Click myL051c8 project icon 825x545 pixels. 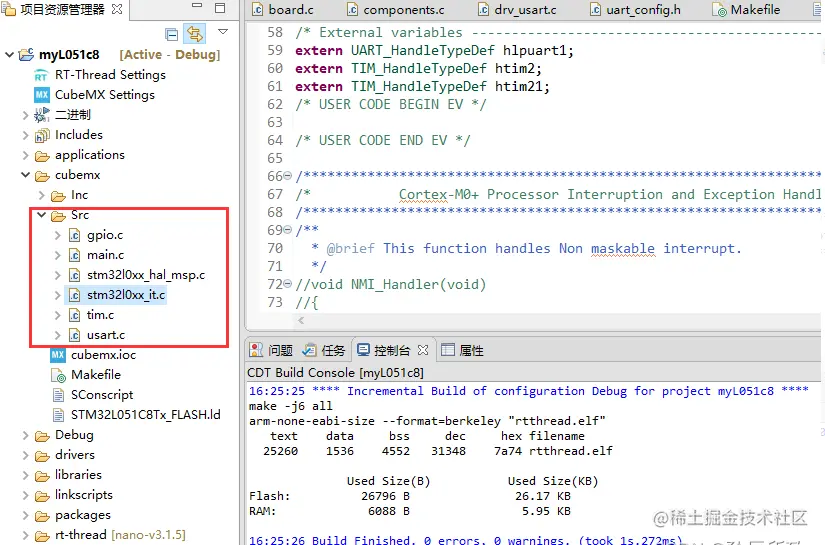click(x=26, y=54)
